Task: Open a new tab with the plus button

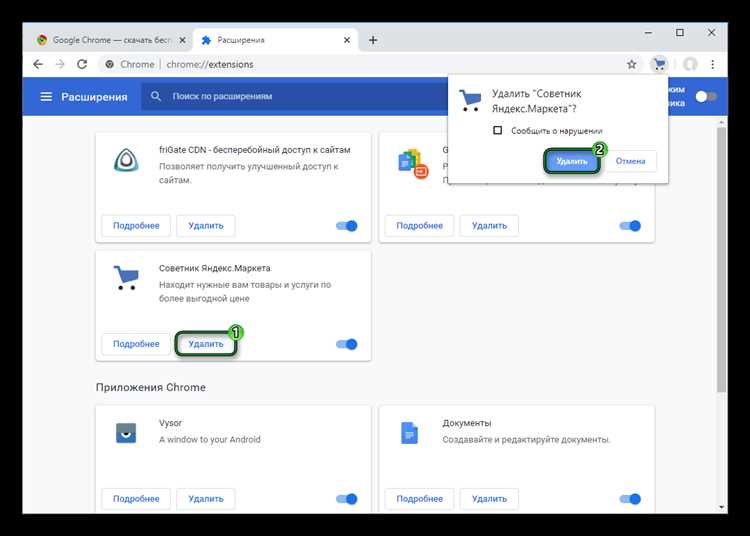Action: 373,40
